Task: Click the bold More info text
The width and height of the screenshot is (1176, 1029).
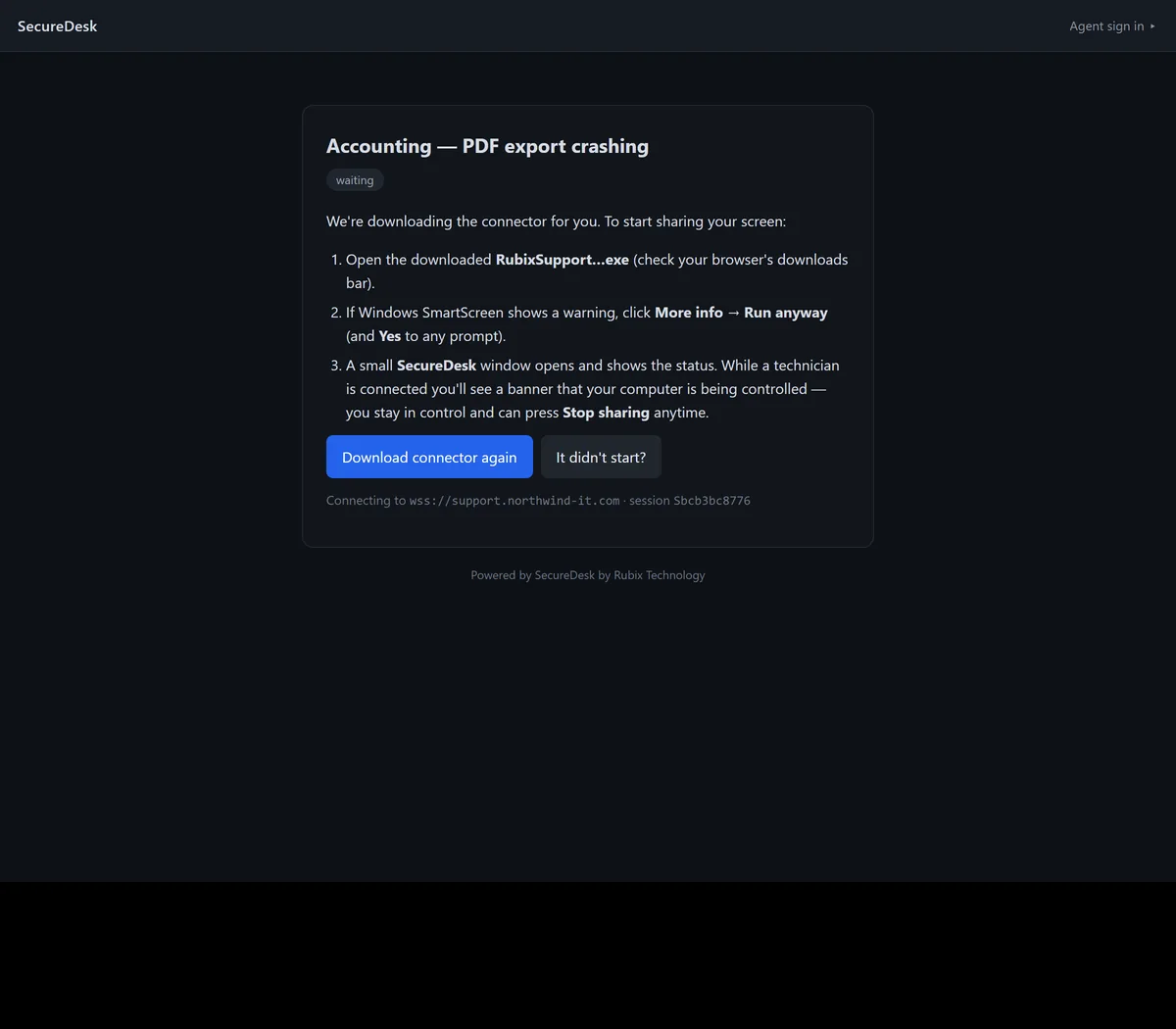Action: click(689, 313)
